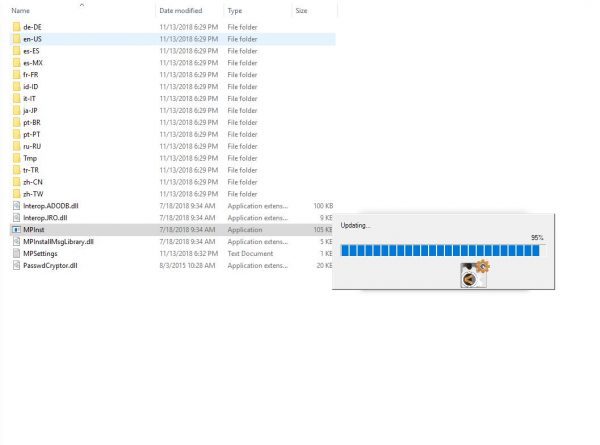Select the es-ES folder icon

(16, 51)
